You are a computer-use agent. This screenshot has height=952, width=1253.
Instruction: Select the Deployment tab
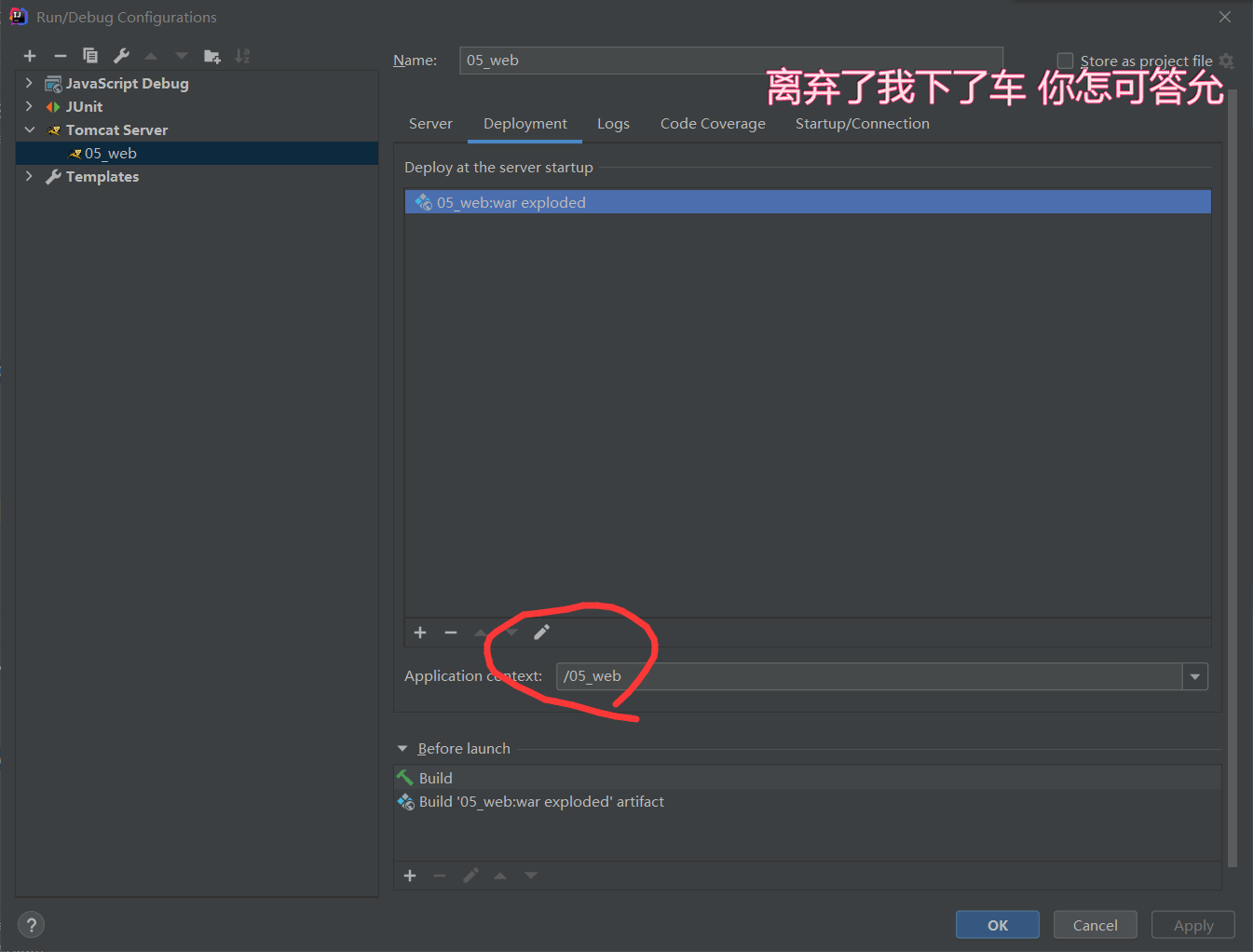click(525, 124)
